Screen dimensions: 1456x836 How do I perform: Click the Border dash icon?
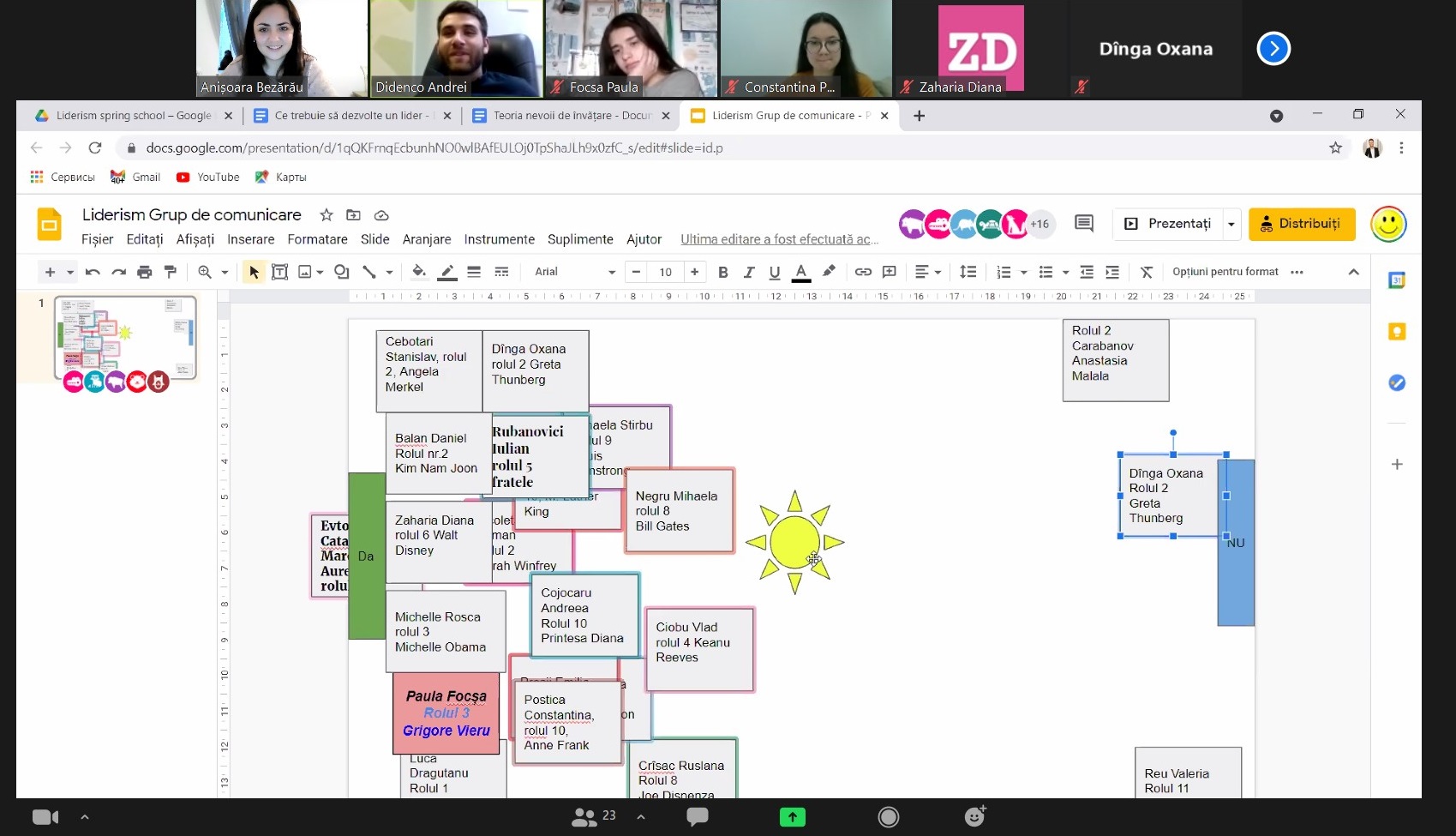[x=501, y=272]
